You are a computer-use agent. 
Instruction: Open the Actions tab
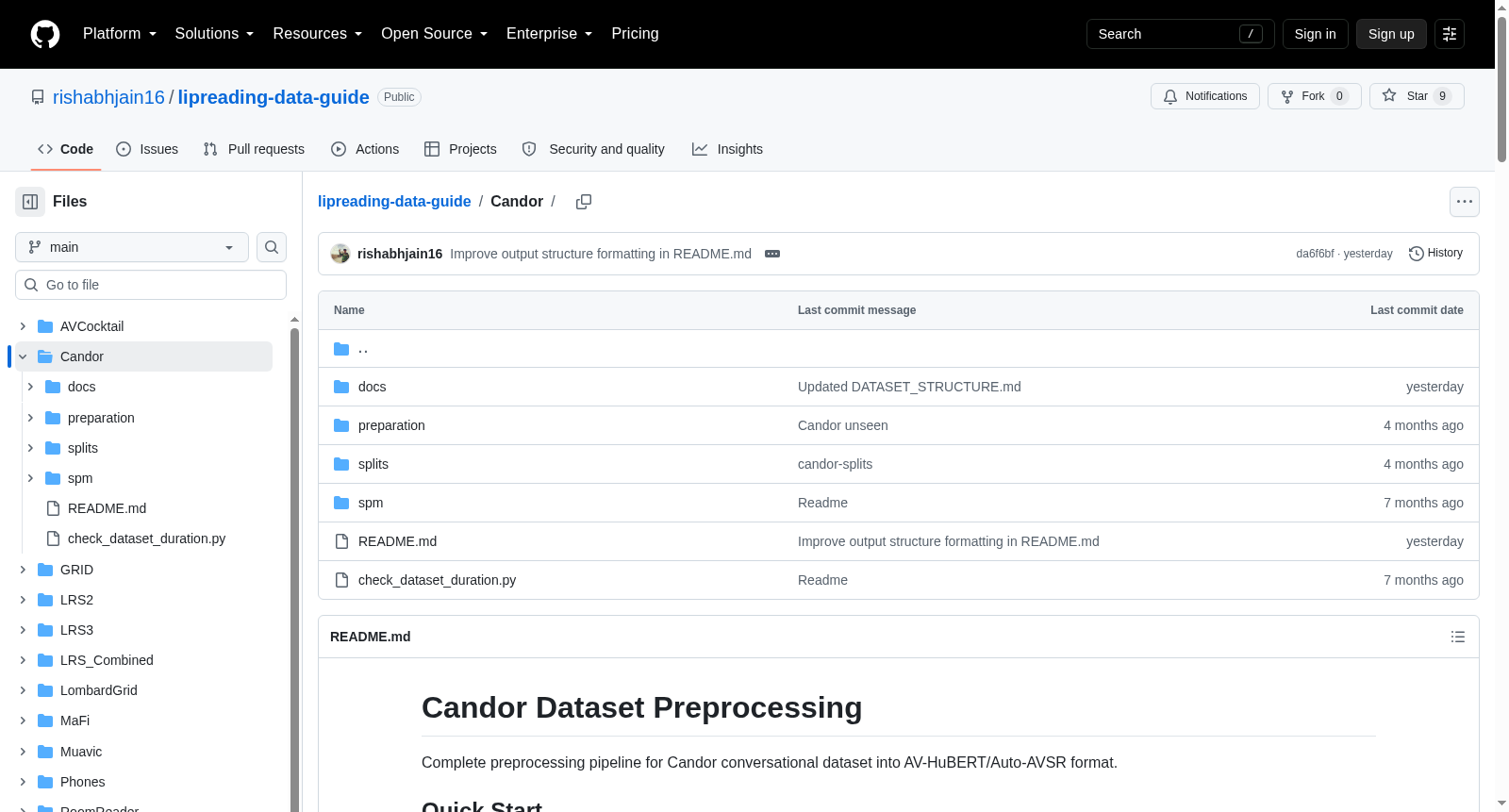point(365,149)
